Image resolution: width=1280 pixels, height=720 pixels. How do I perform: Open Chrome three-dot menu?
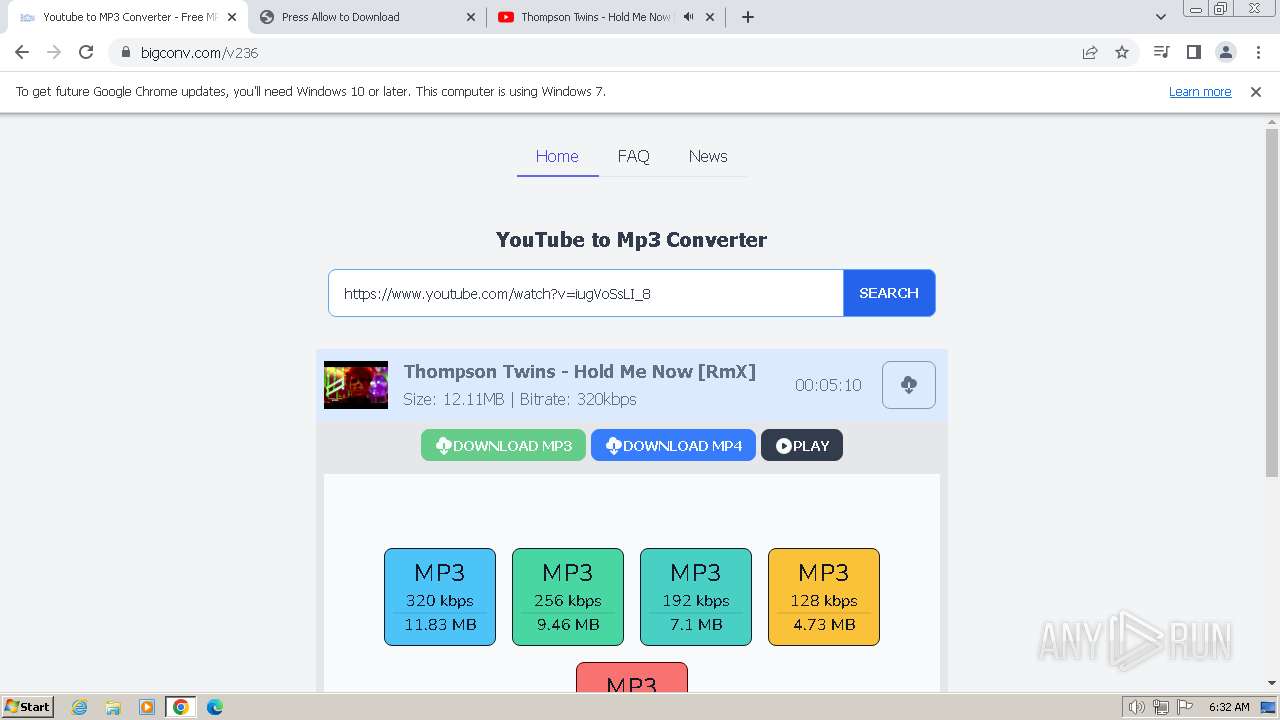[x=1258, y=52]
